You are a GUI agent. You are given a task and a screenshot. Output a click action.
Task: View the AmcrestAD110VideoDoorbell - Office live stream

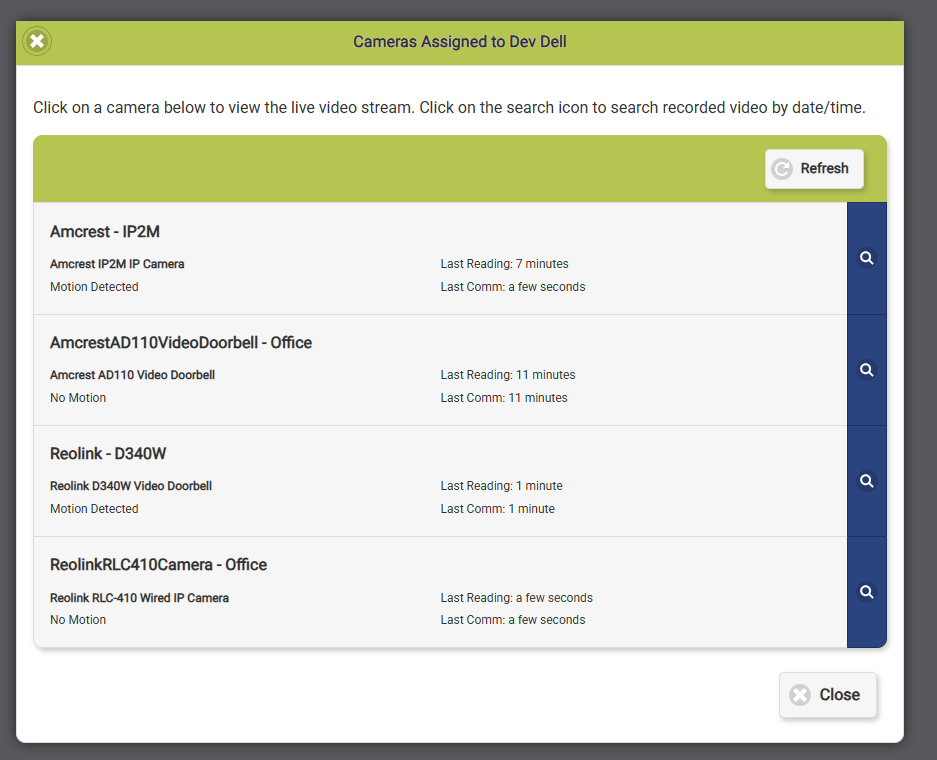point(181,343)
